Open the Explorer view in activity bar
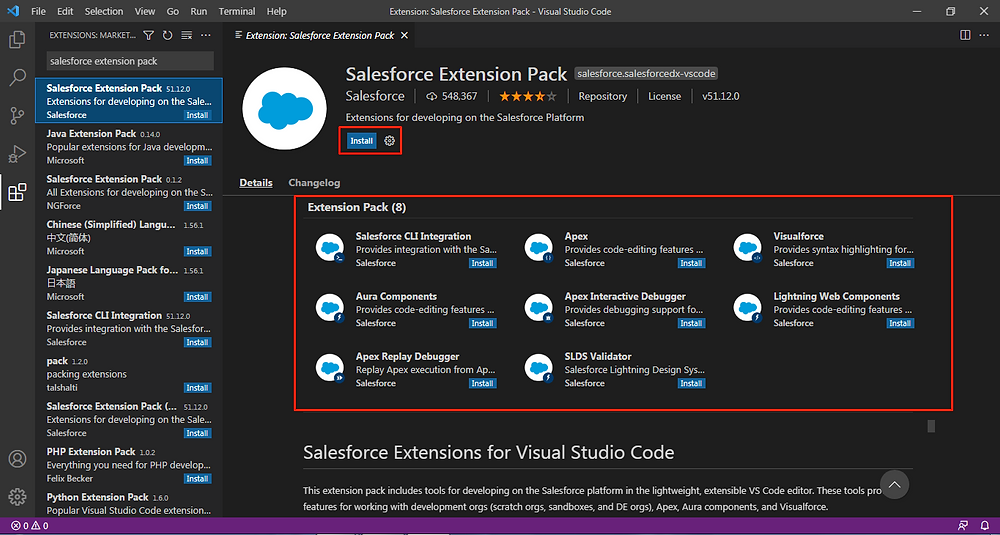This screenshot has height=535, width=1000. click(x=17, y=40)
